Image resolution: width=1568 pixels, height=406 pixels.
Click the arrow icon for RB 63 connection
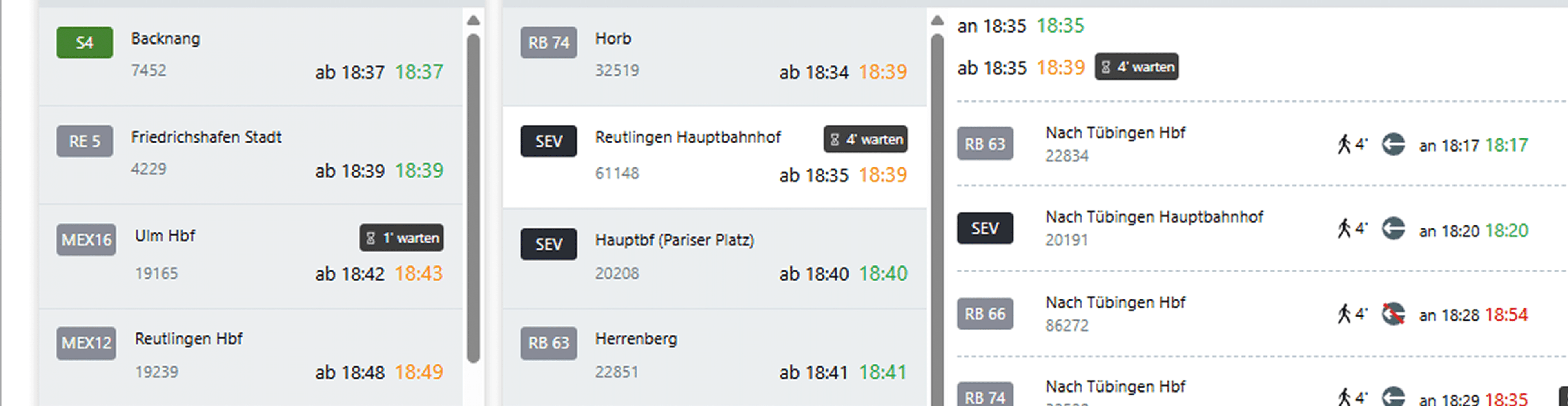click(1393, 145)
